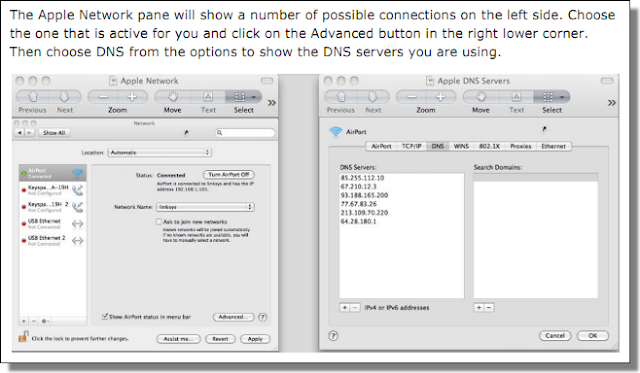Select DNS server 67.210.12.3
Image resolution: width=640 pixels, height=373 pixels.
pos(358,186)
